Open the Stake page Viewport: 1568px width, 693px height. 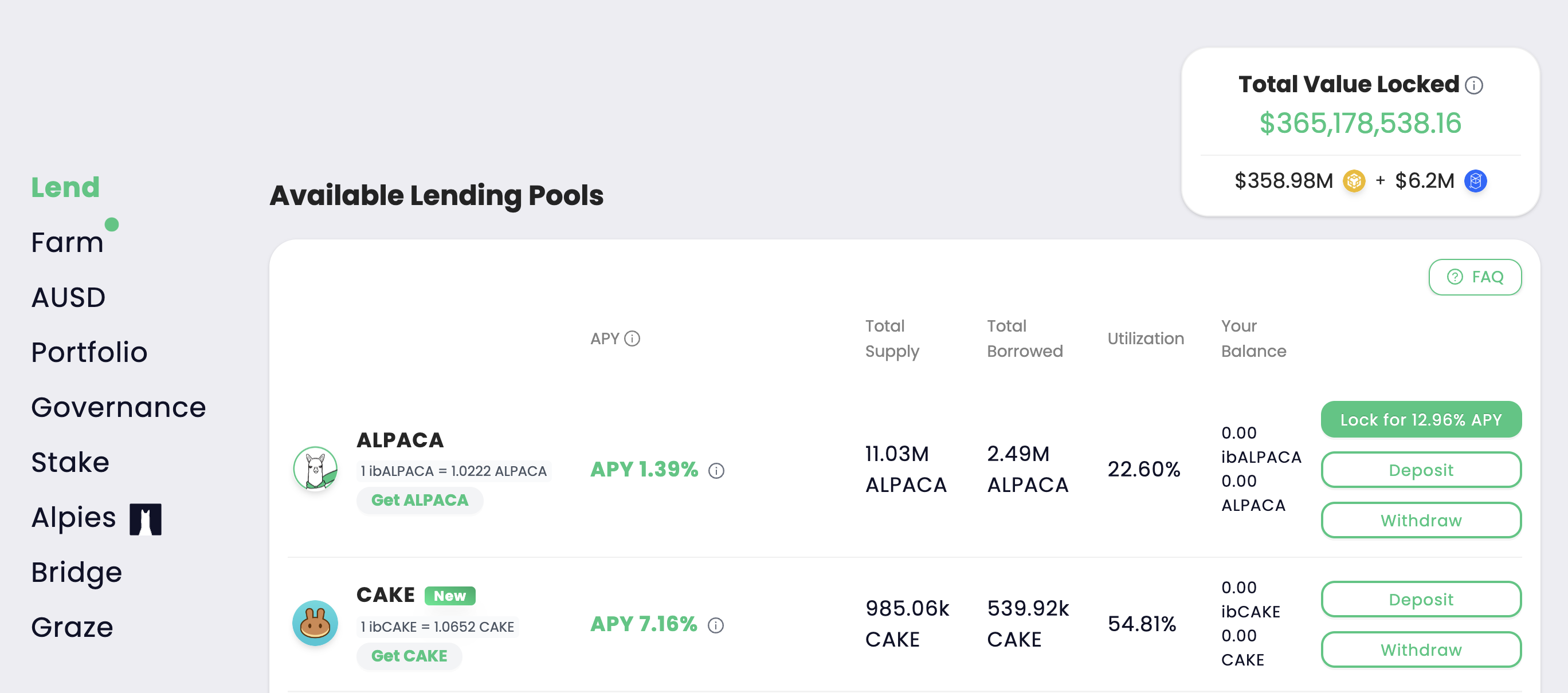(70, 462)
